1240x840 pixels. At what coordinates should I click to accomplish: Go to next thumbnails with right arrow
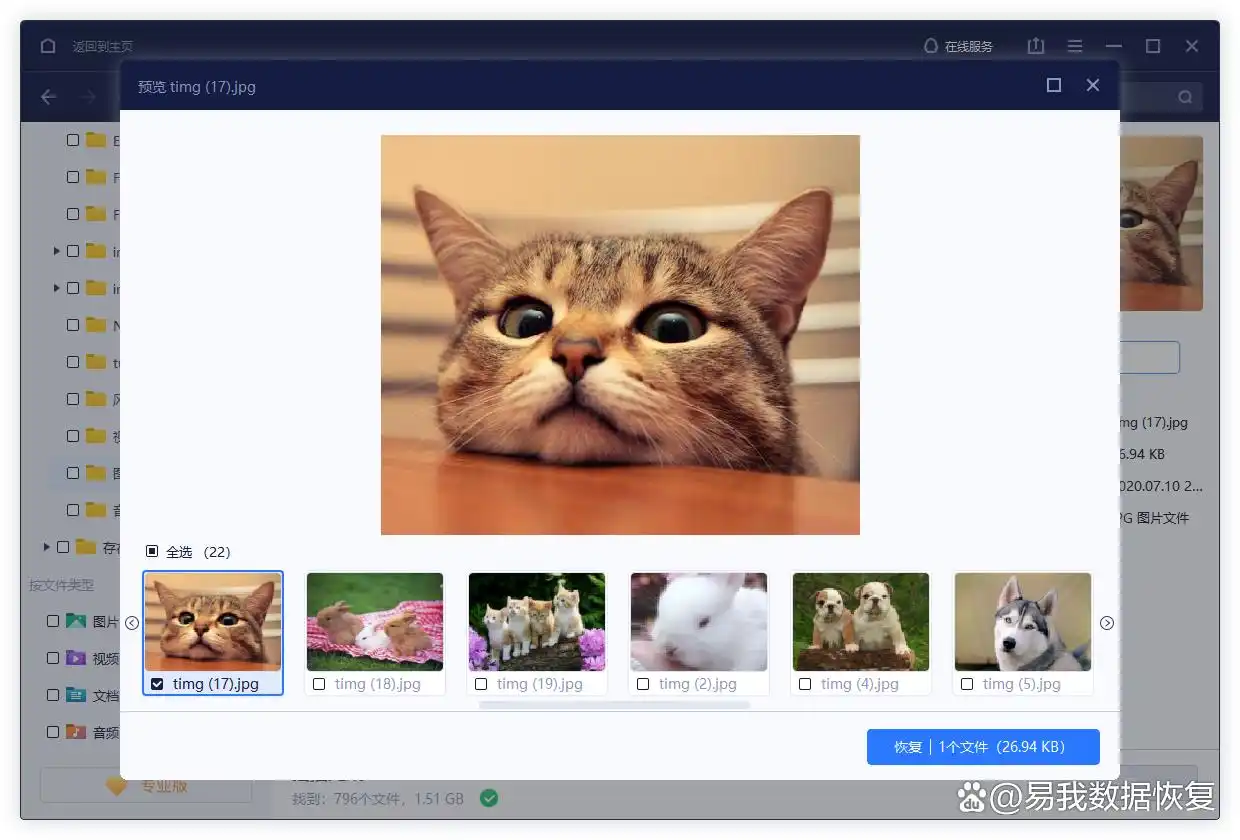tap(1107, 623)
